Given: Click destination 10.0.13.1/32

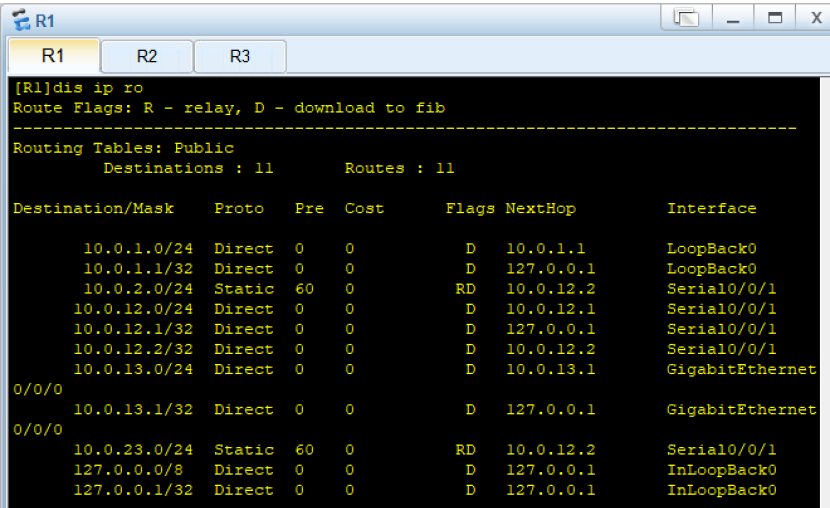Looking at the screenshot, I should (133, 410).
